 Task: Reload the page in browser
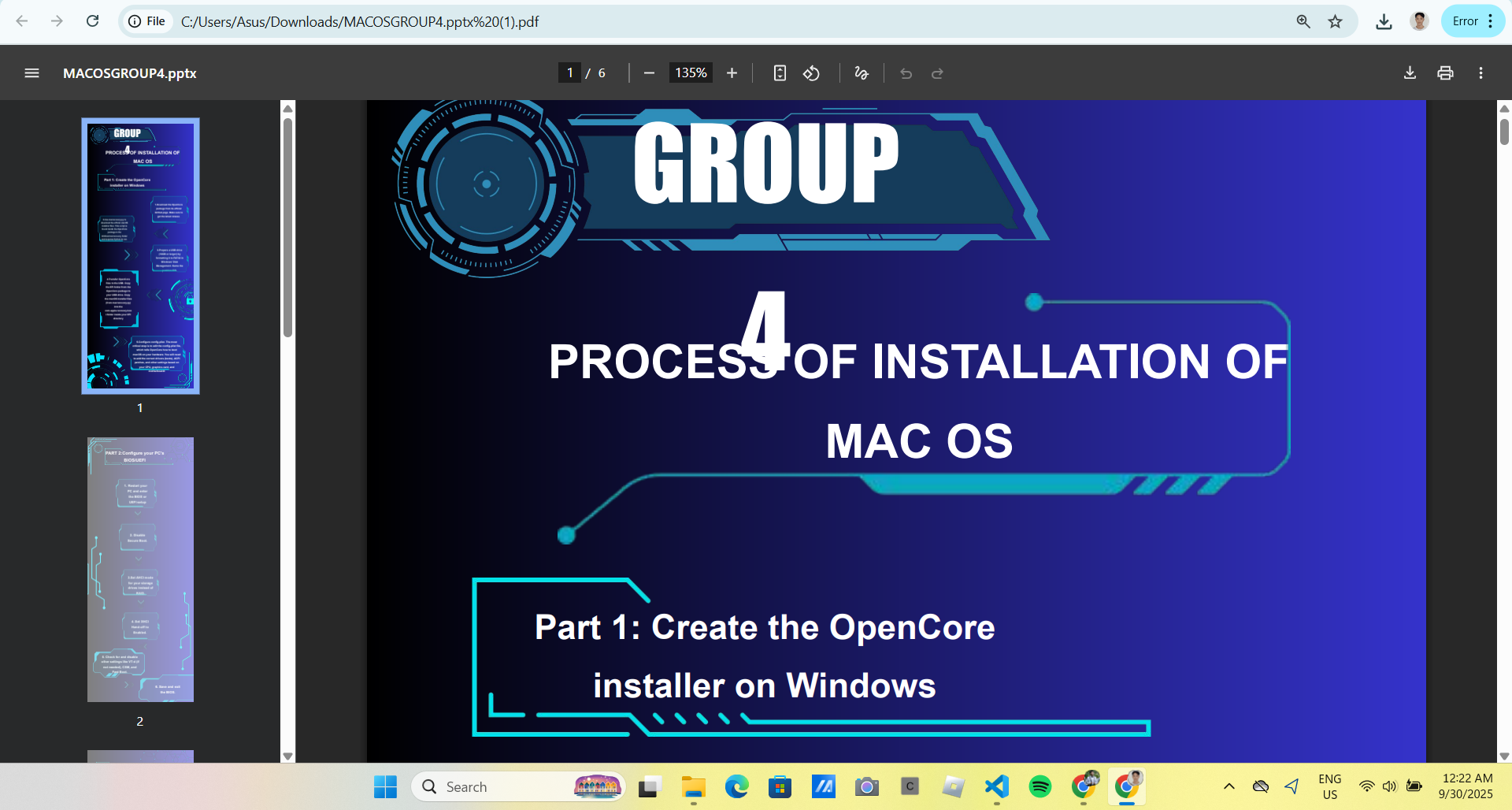pos(92,21)
